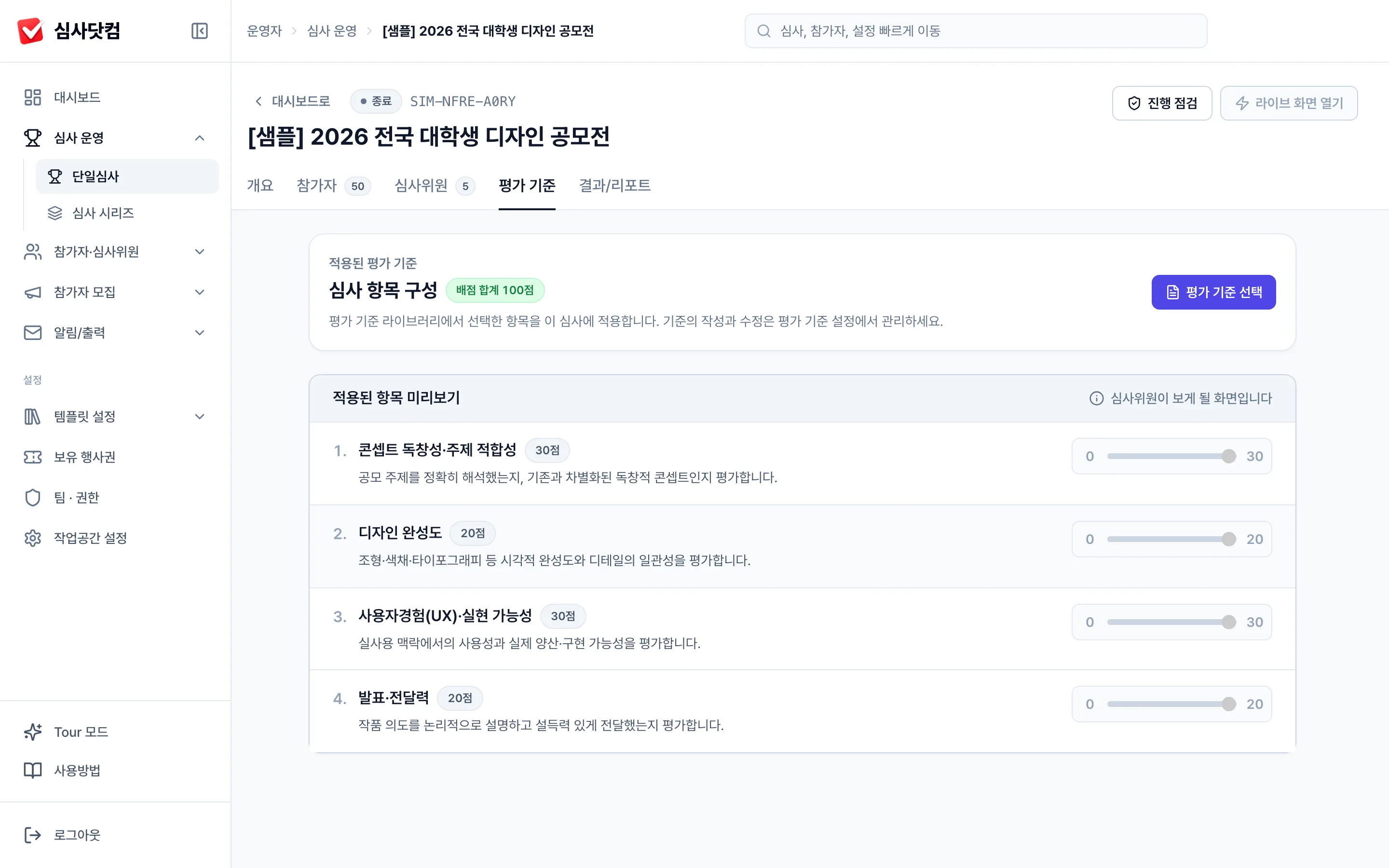Open 단일심사 in the sidebar

coord(127,176)
